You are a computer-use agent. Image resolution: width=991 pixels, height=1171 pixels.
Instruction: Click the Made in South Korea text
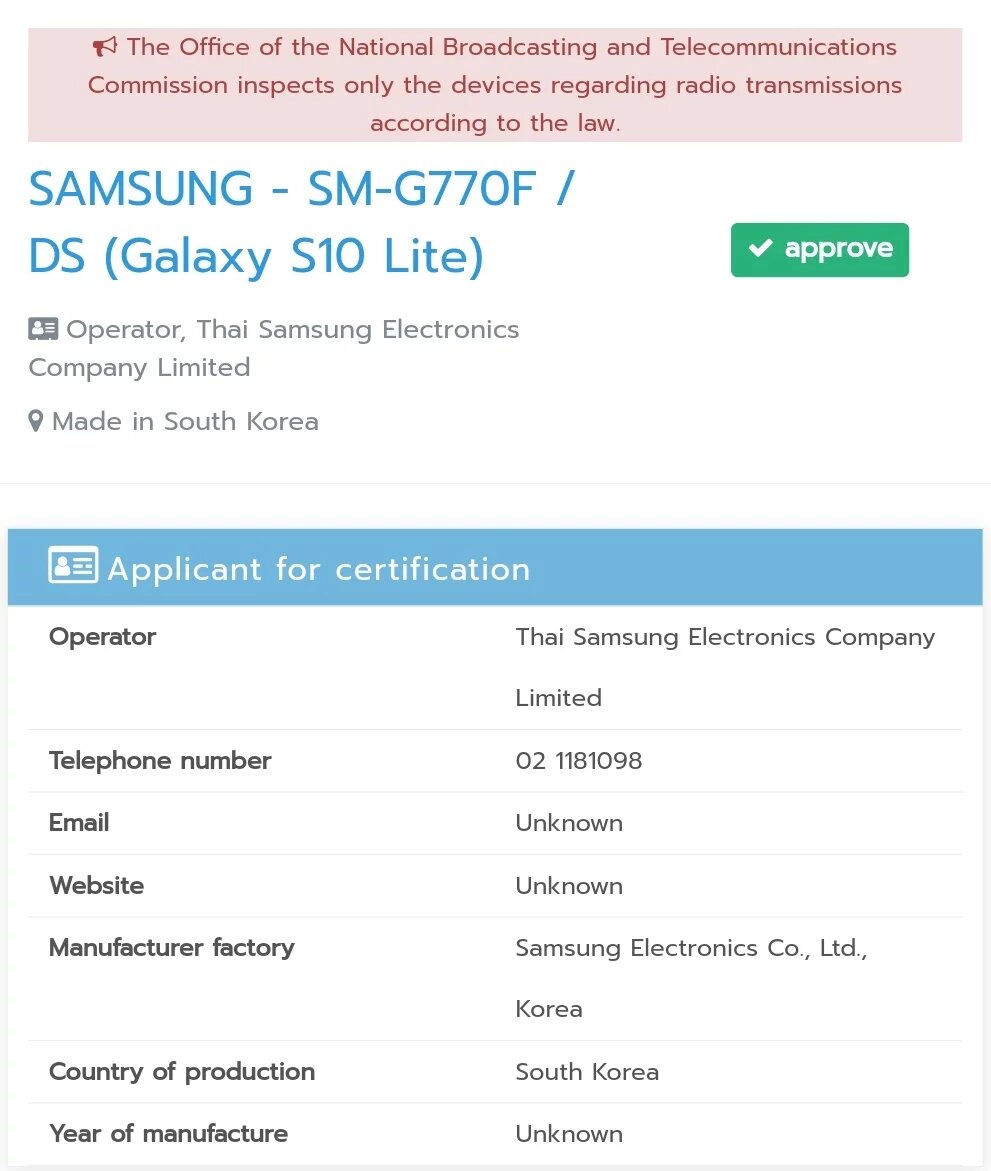point(184,421)
